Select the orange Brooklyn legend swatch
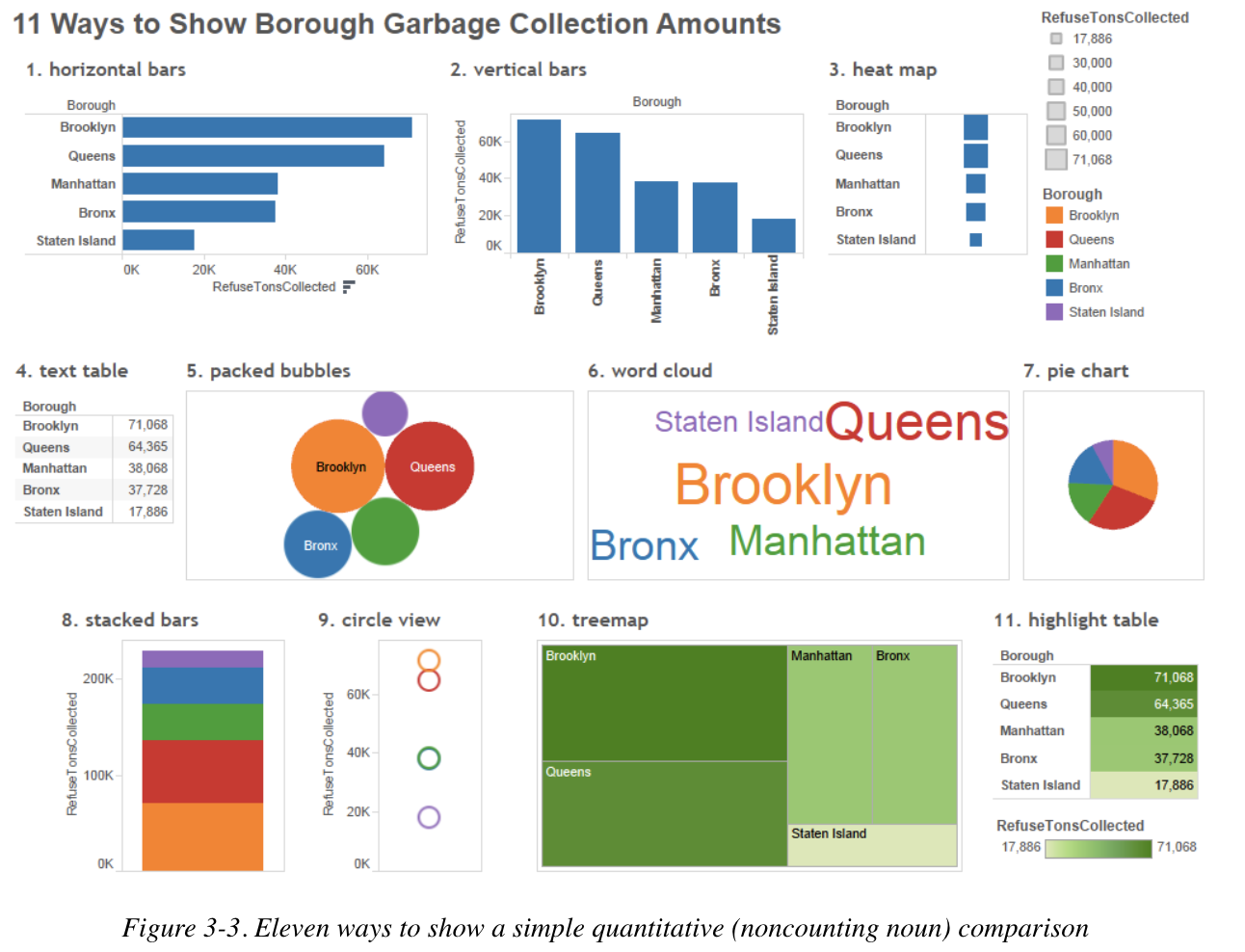 pyautogui.click(x=1052, y=215)
